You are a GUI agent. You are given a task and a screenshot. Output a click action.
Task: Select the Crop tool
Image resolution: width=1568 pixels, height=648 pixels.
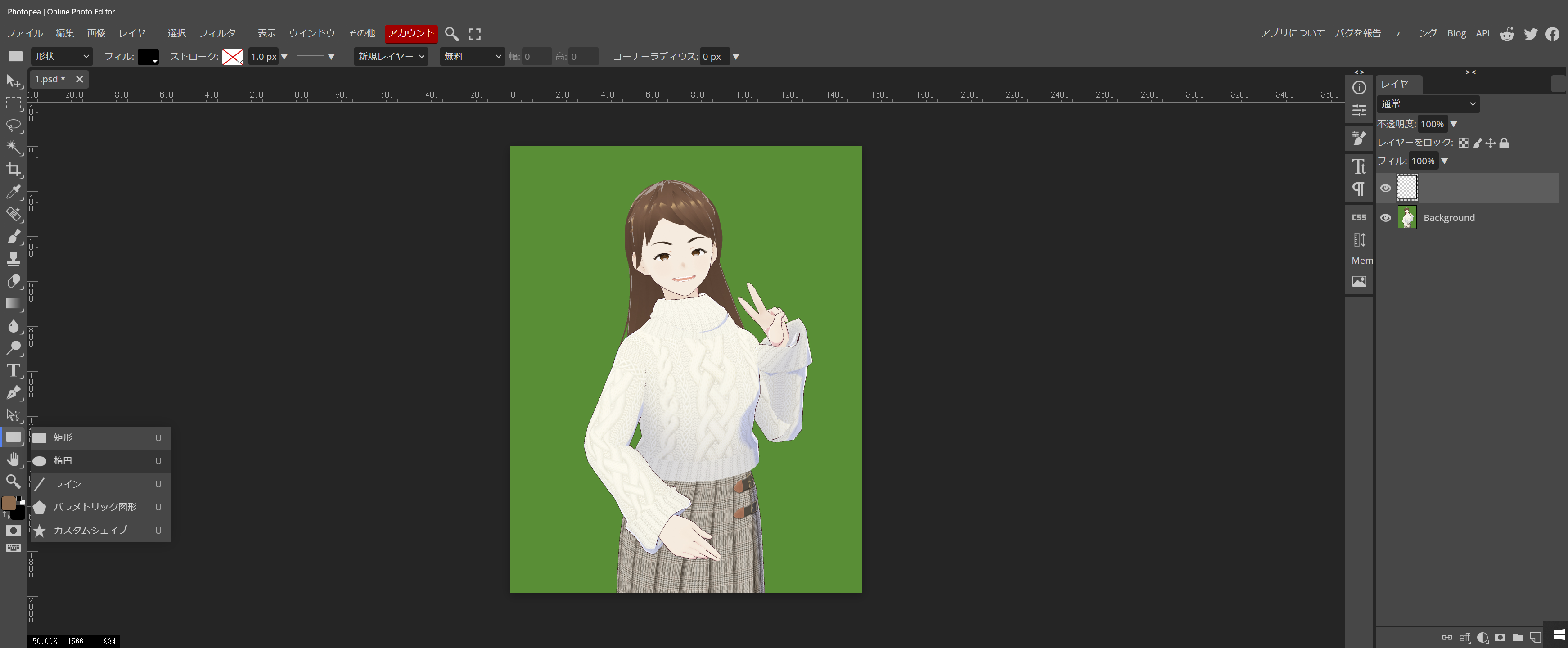(x=14, y=170)
